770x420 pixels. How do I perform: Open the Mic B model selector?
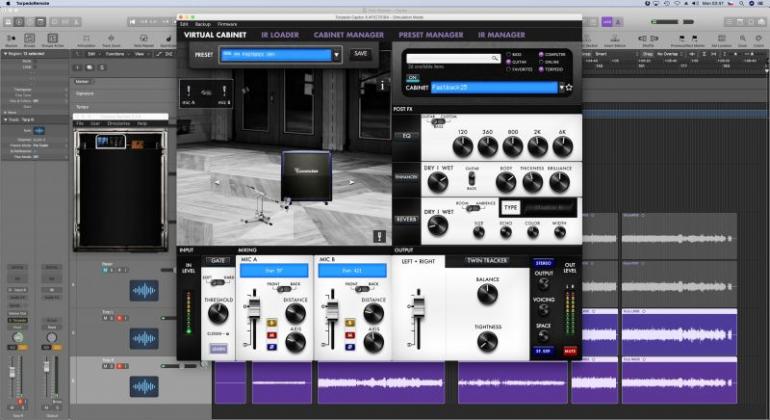click(x=352, y=270)
